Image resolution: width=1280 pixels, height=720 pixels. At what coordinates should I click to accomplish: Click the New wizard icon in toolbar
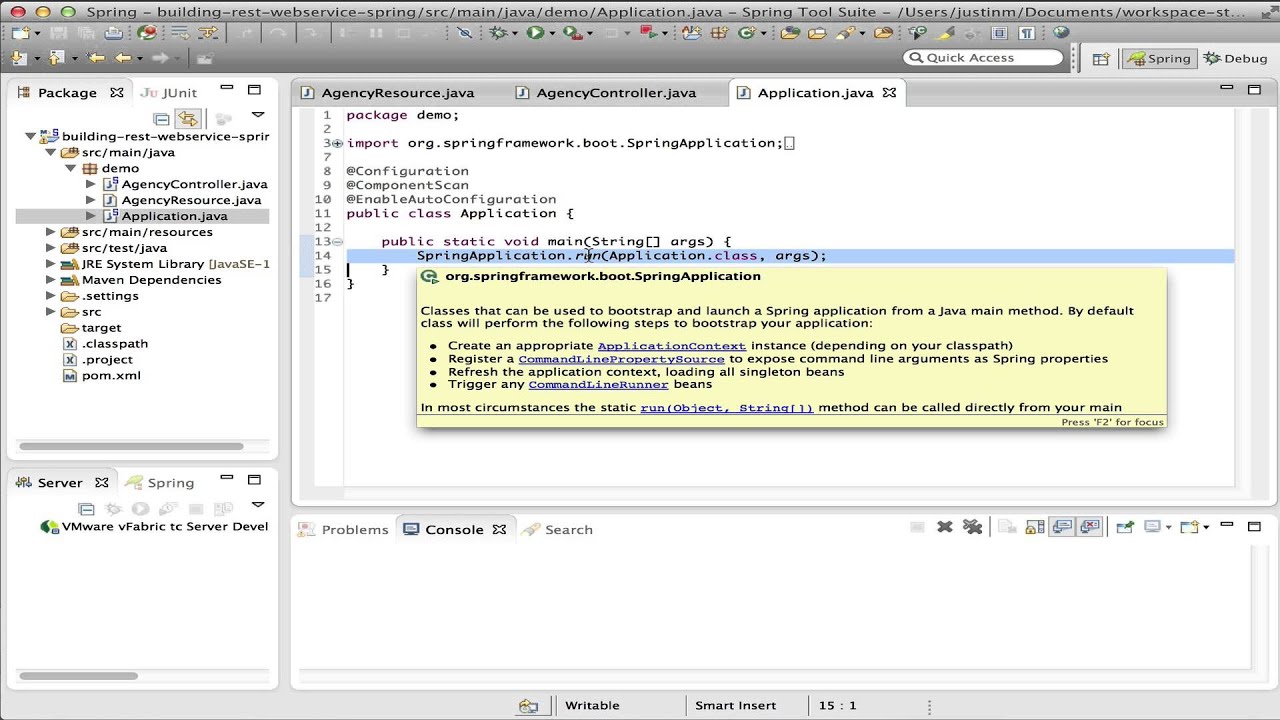click(20, 33)
